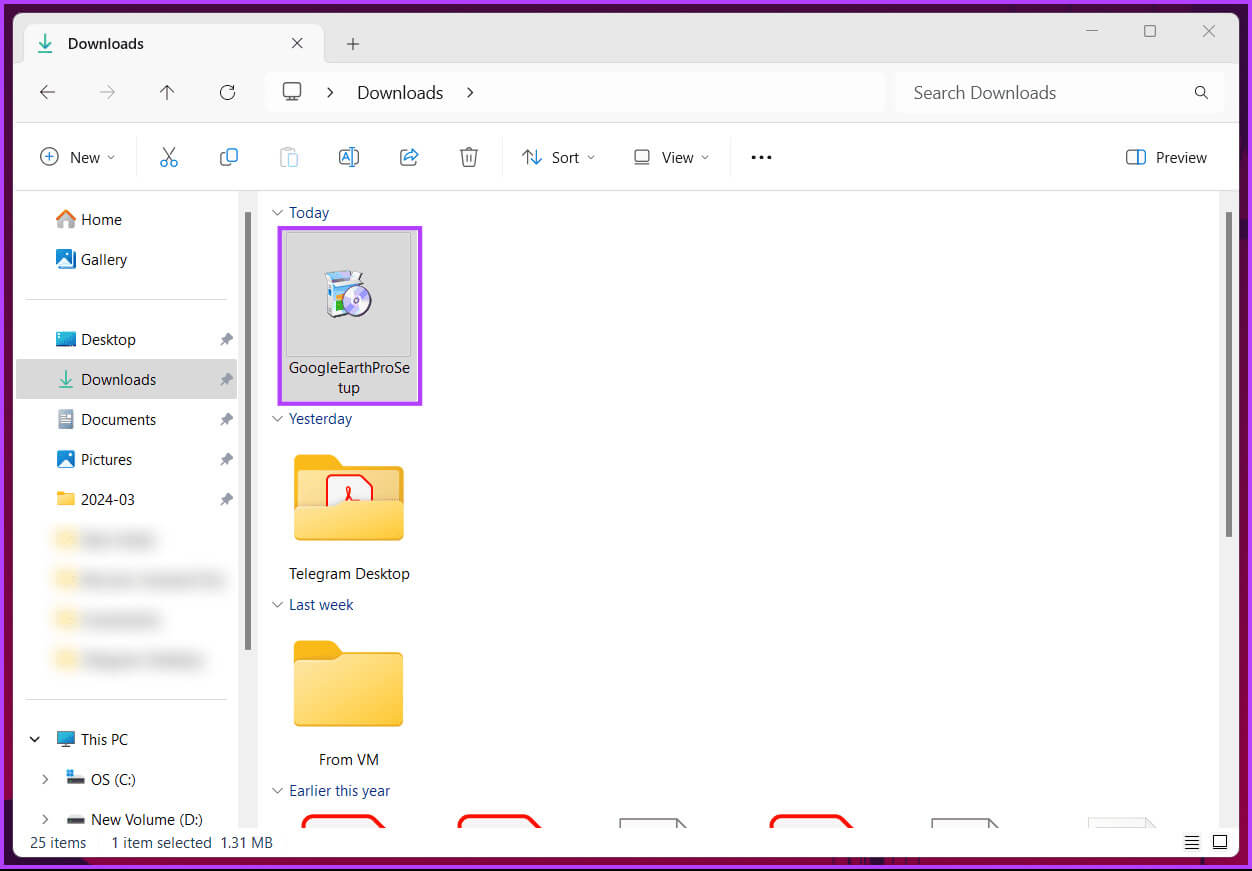Click the forward navigation arrow

point(107,92)
